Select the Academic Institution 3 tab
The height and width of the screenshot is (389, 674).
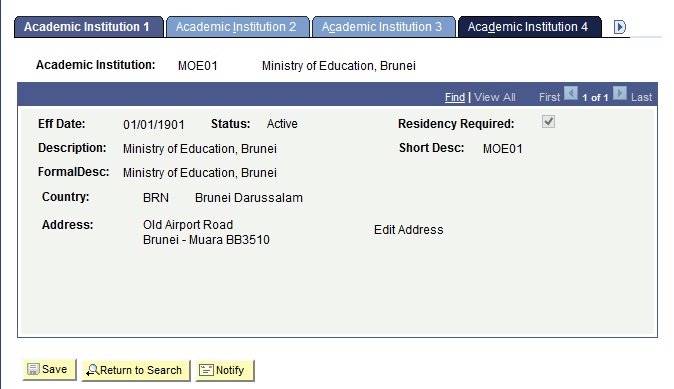383,27
